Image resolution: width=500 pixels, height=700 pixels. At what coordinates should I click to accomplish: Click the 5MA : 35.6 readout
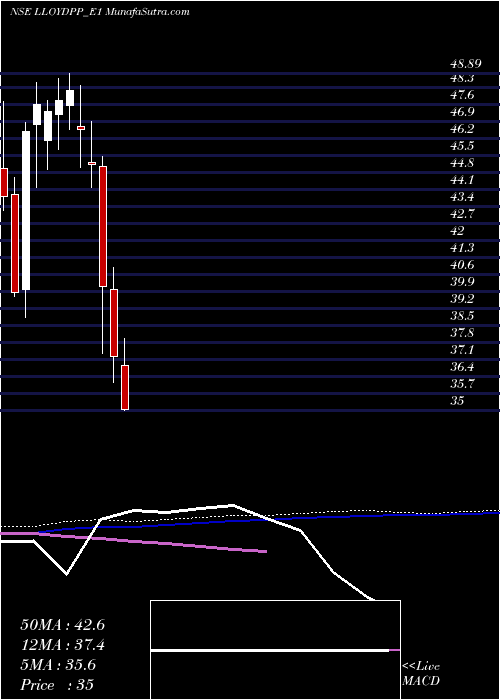coord(58,665)
